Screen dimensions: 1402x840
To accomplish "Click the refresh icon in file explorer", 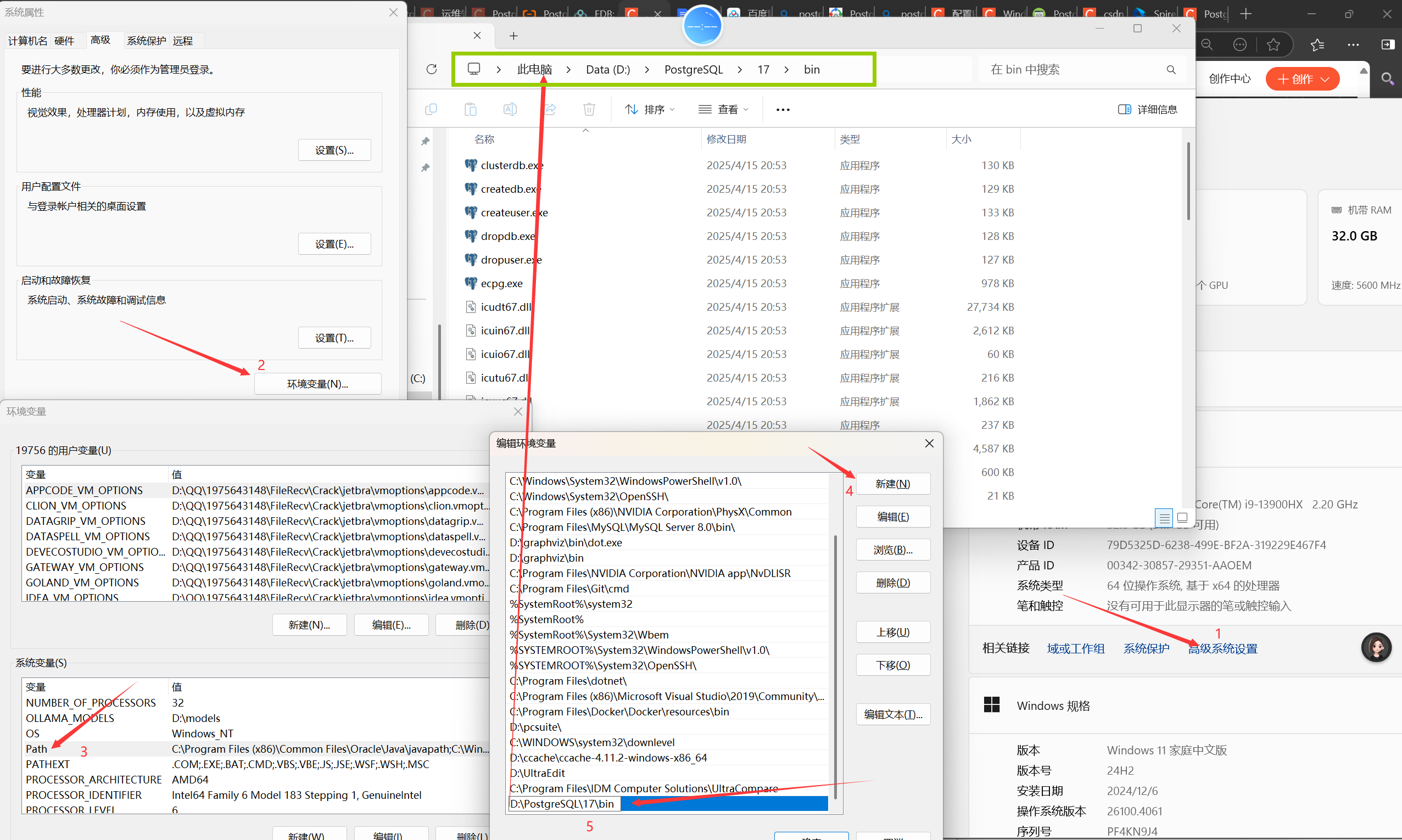I will click(x=432, y=69).
